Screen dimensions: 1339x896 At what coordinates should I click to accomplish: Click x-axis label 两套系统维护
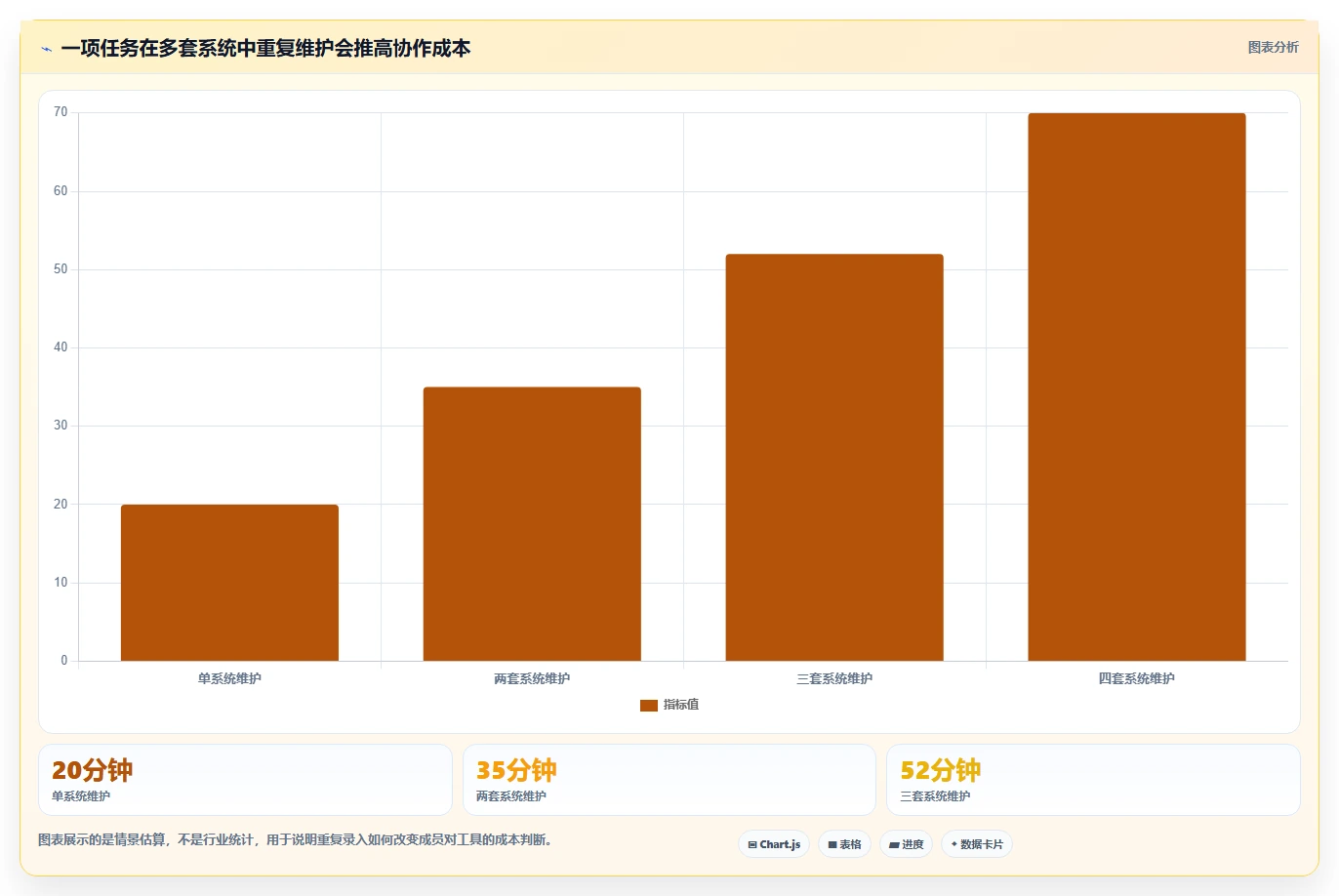click(x=532, y=678)
